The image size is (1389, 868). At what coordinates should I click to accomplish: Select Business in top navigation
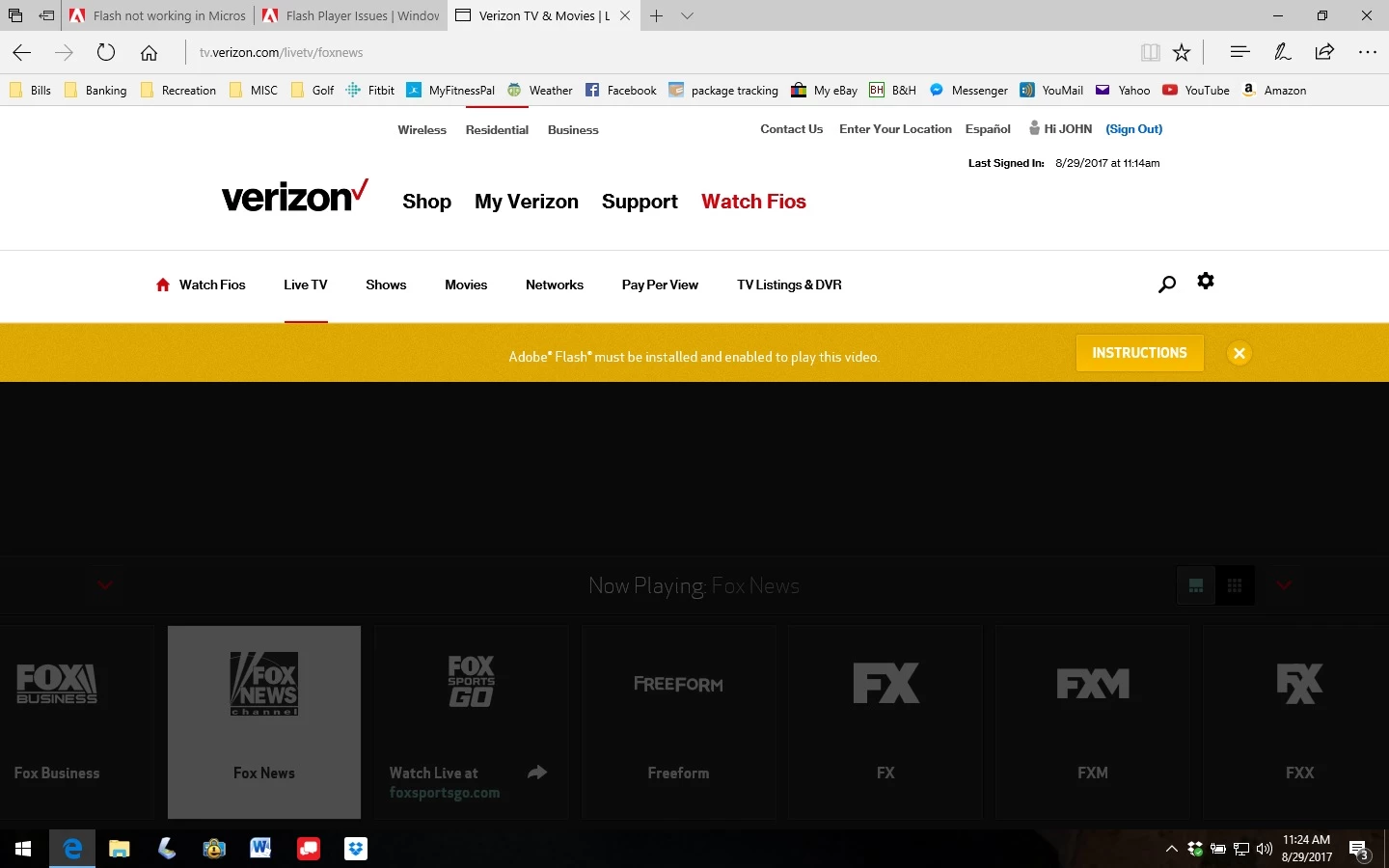point(573,130)
